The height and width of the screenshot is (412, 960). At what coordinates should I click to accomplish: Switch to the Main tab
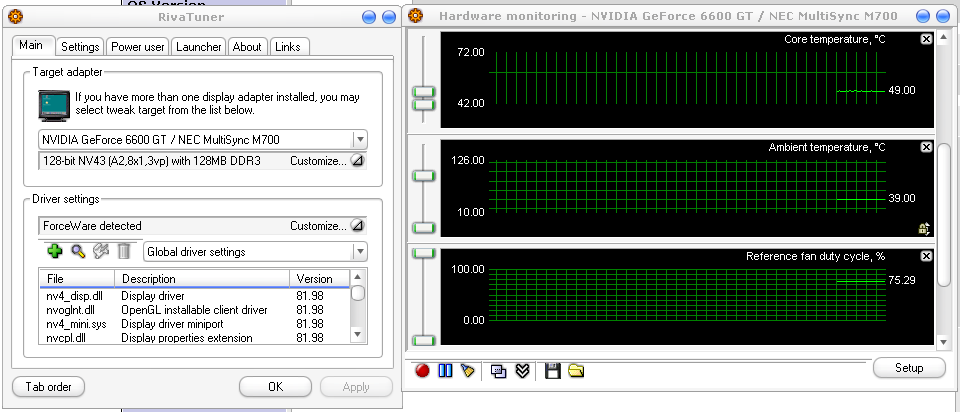(31, 45)
